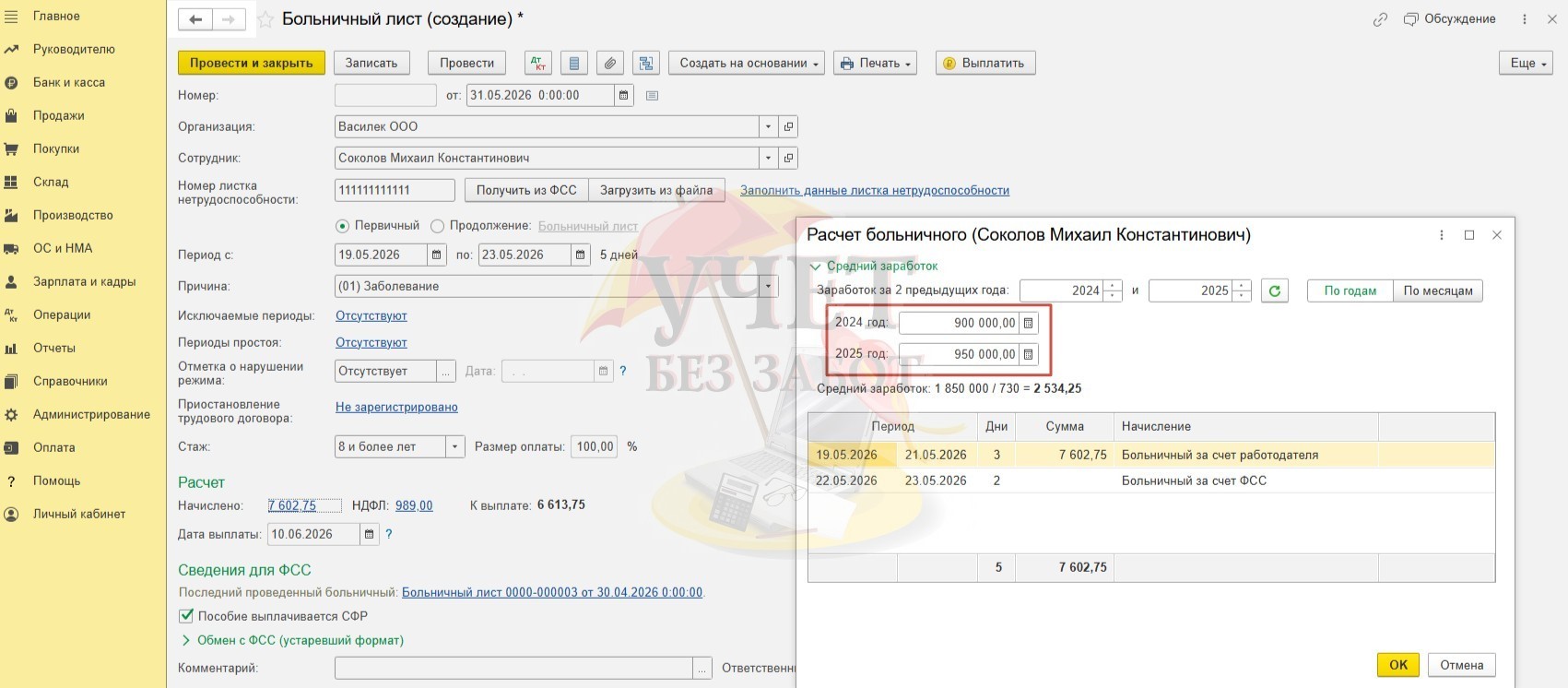Toggle Пособие выплачивается СФР checkbox

(185, 616)
